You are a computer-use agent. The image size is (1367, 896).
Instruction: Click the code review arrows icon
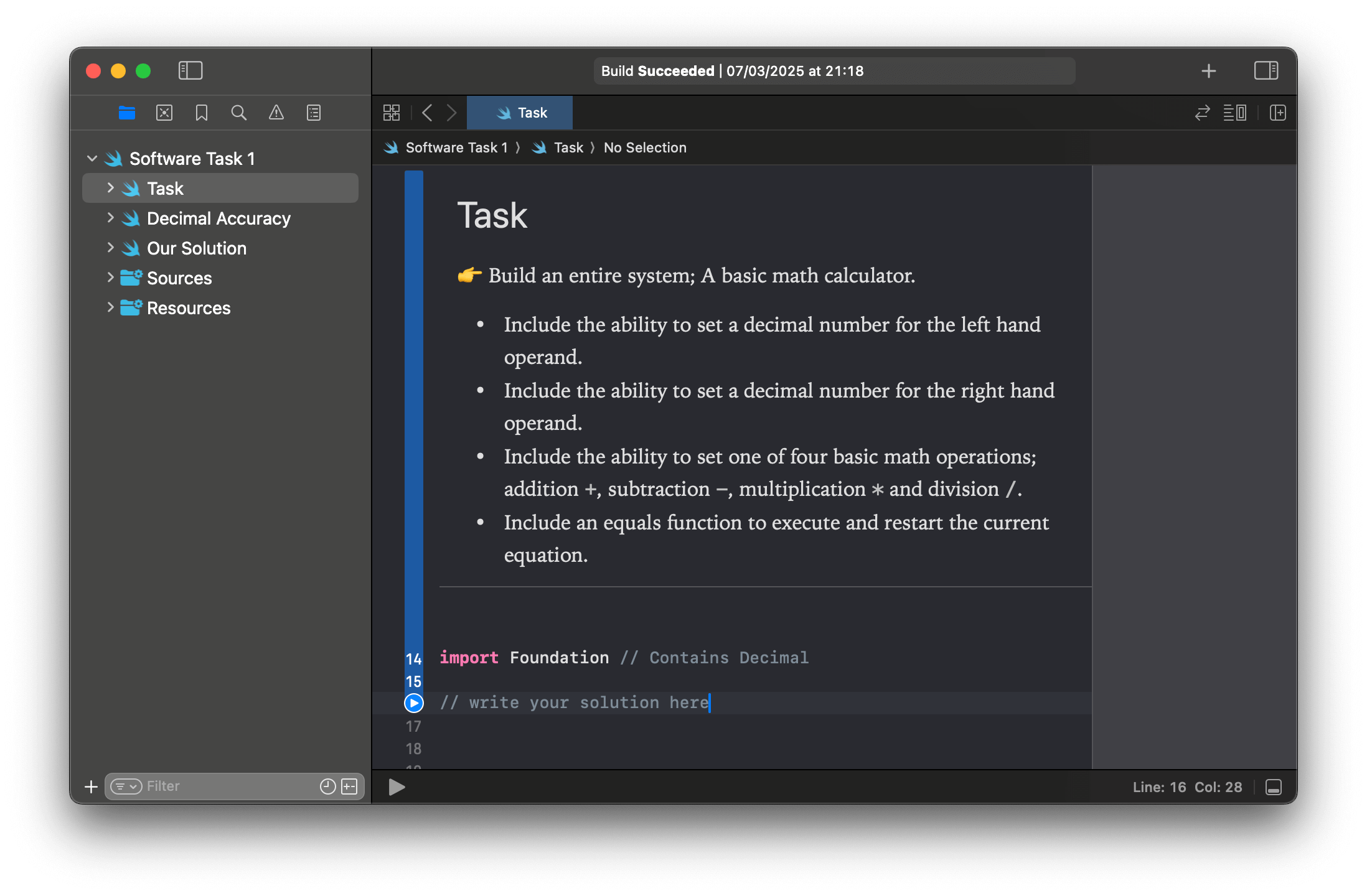tap(1201, 113)
